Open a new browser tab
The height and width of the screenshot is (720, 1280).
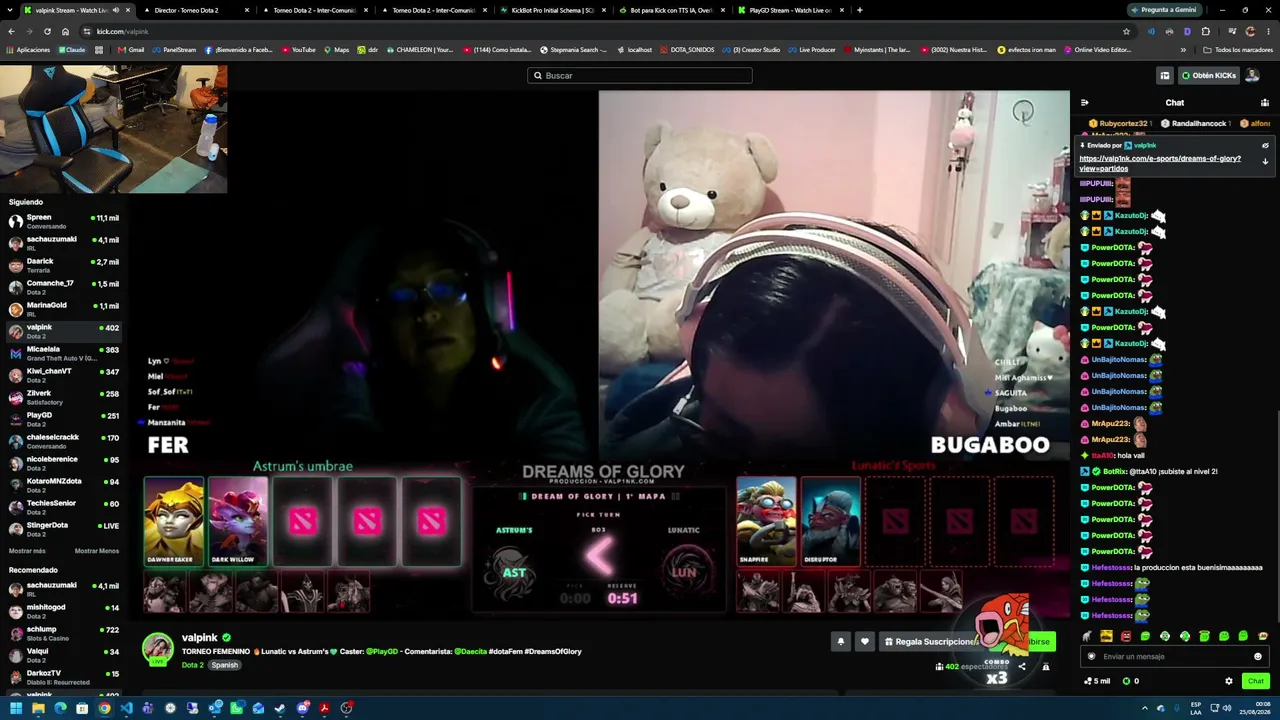(x=860, y=10)
